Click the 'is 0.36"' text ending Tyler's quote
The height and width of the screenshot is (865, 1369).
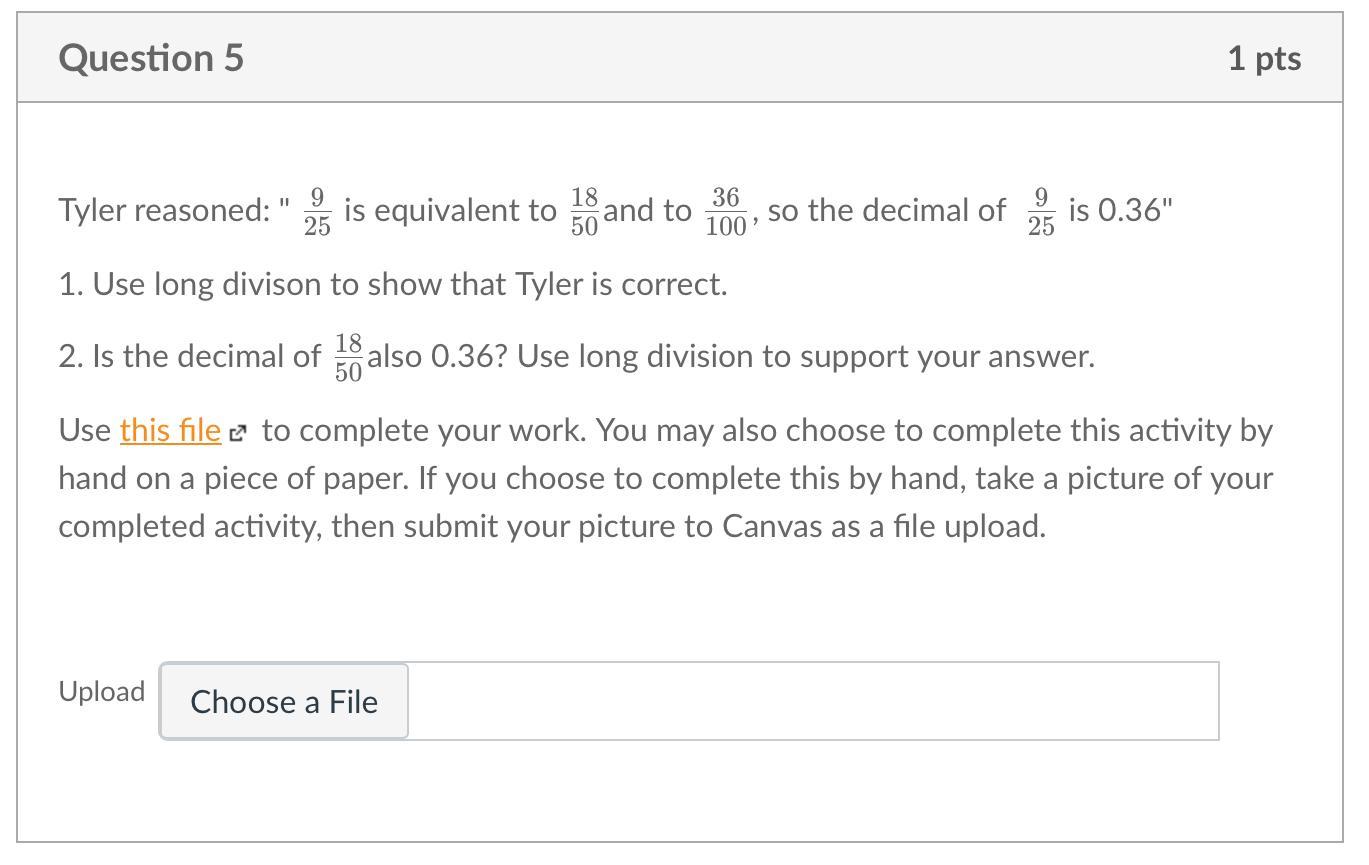click(1120, 211)
